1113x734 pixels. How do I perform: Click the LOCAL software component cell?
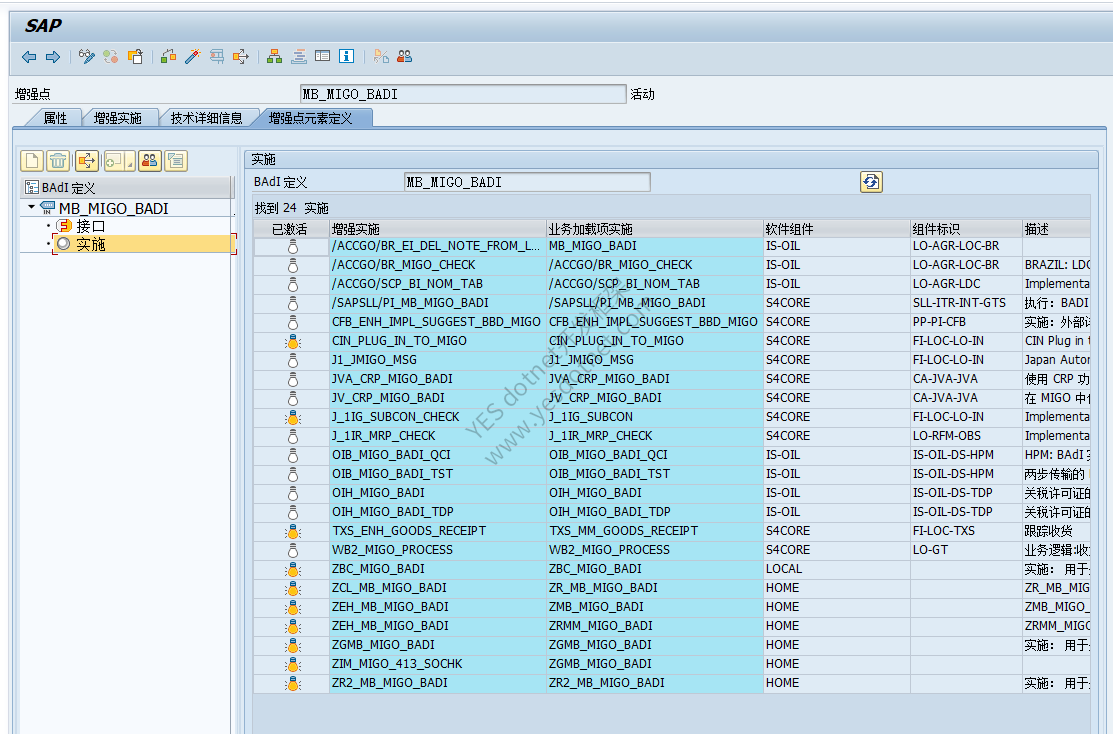tap(837, 569)
